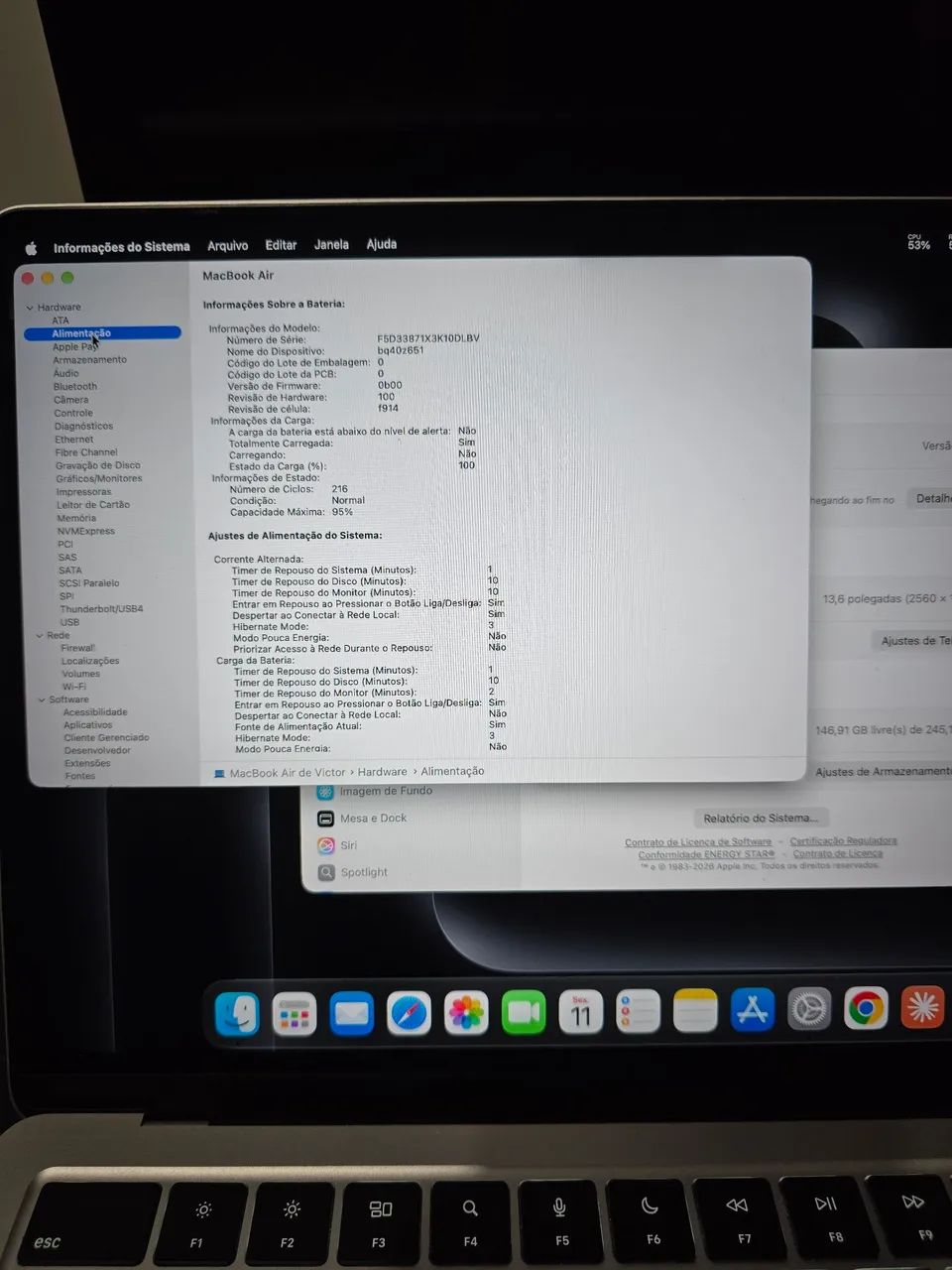Open Finder from the Dock
Screen dimensions: 952x1270
(238, 1014)
